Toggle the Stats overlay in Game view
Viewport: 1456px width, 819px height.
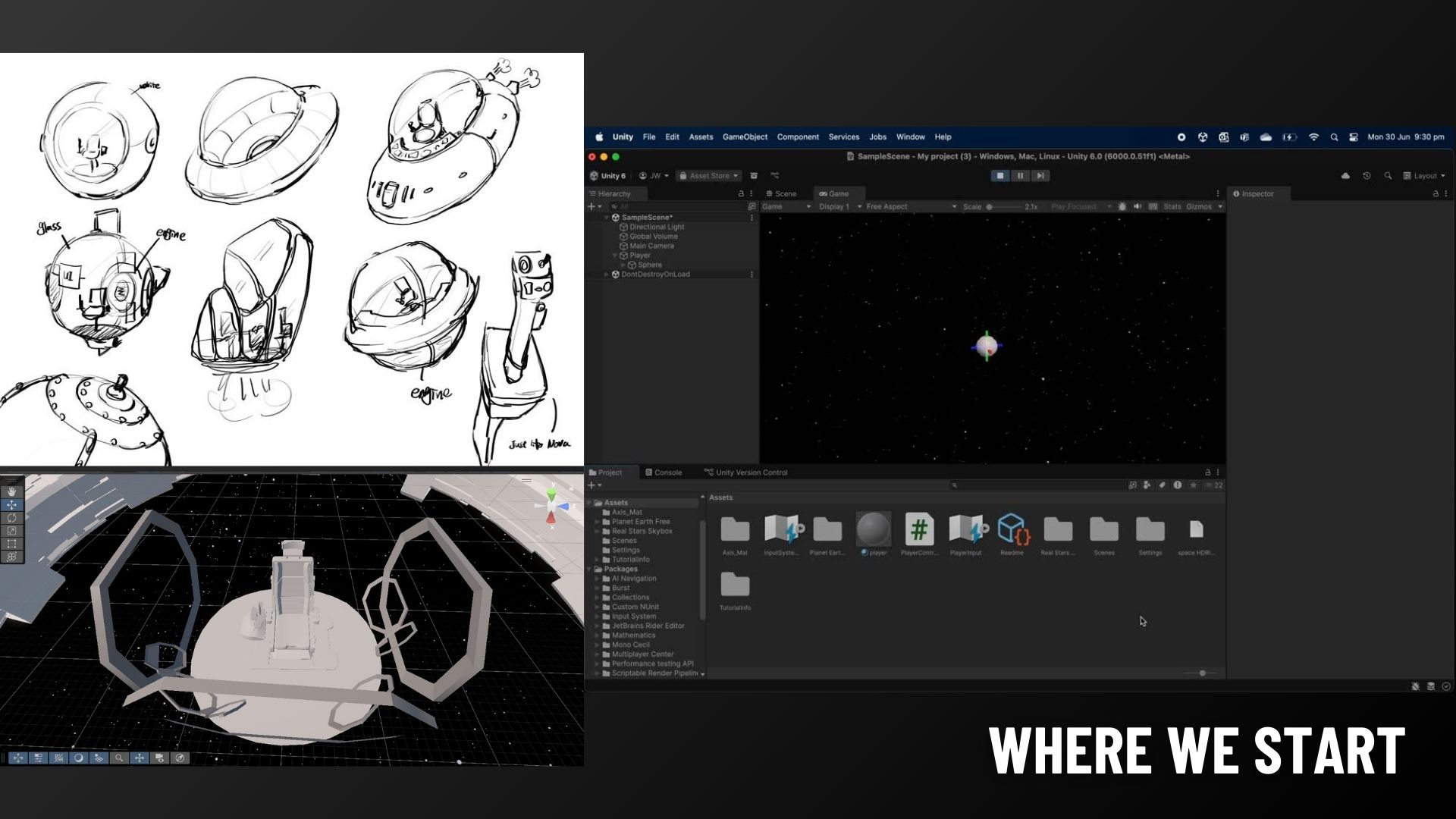coord(1172,207)
